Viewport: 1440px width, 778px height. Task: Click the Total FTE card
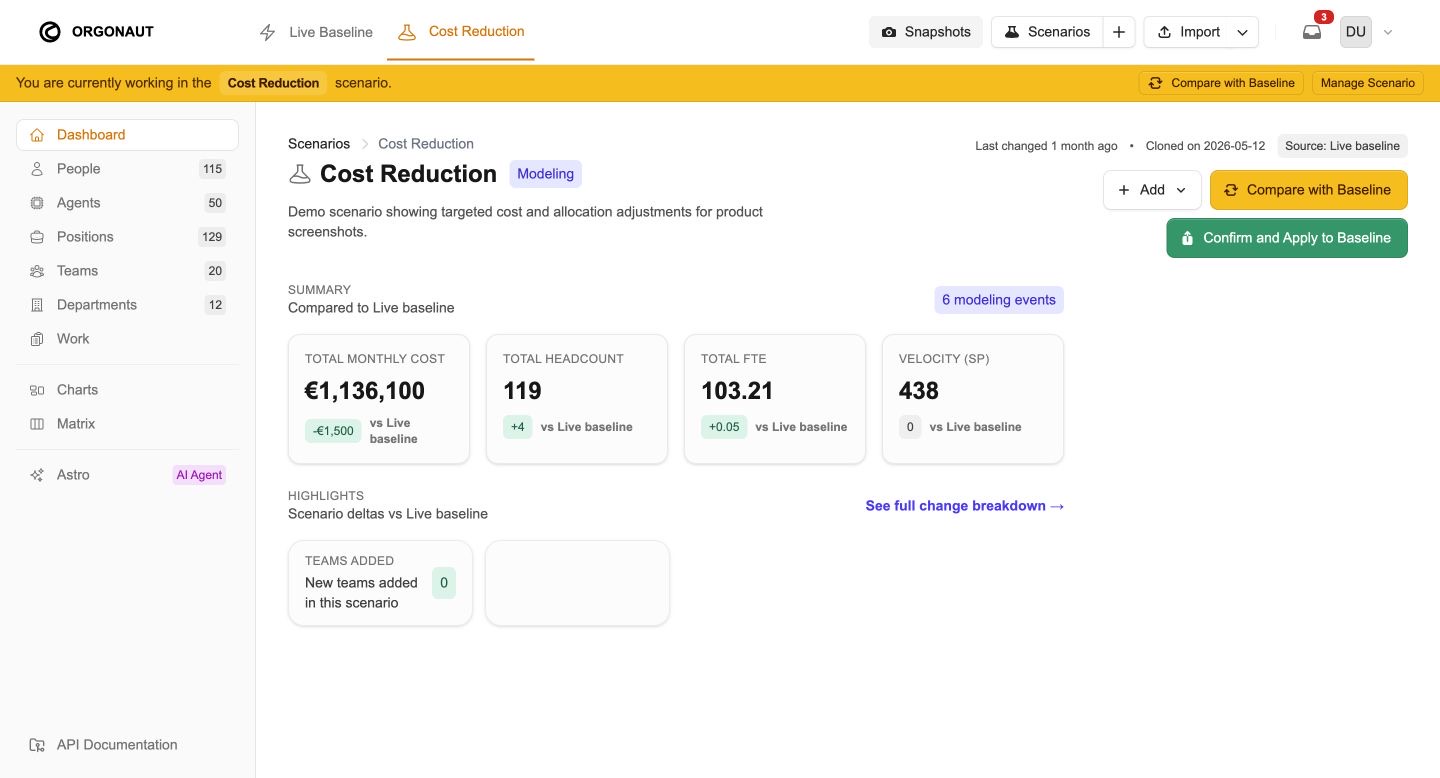point(775,399)
